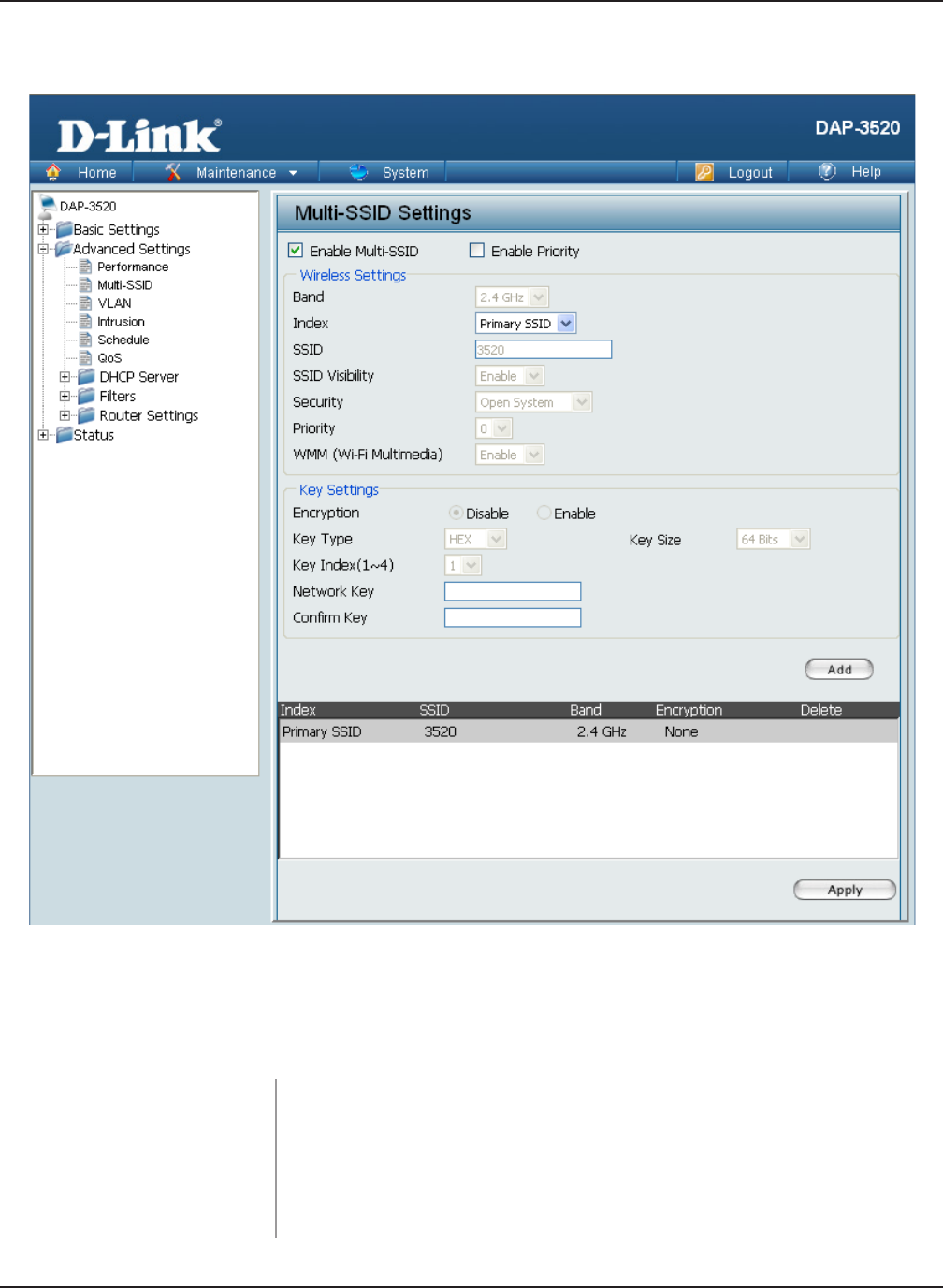This screenshot has height=1288, width=943.
Task: Expand the Status tree node
Action: (43, 435)
